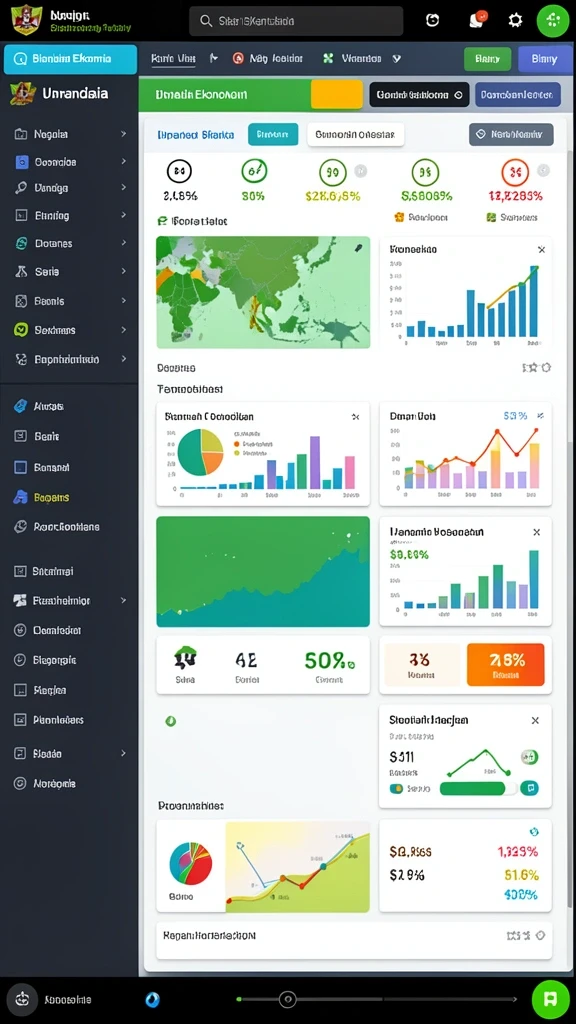
Task: Open notifications icon with red badge
Action: [x=478, y=19]
